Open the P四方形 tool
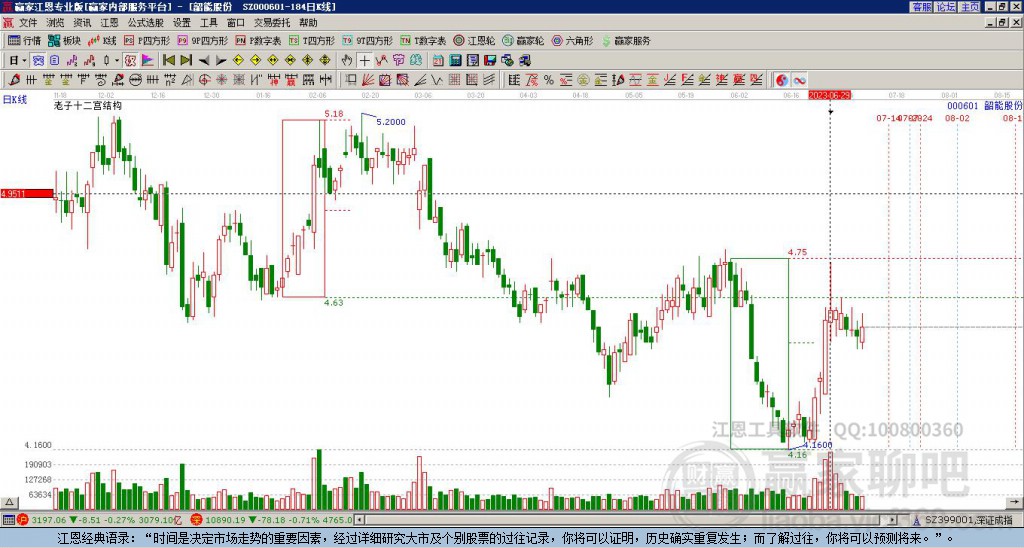1024x548 pixels. [147, 40]
